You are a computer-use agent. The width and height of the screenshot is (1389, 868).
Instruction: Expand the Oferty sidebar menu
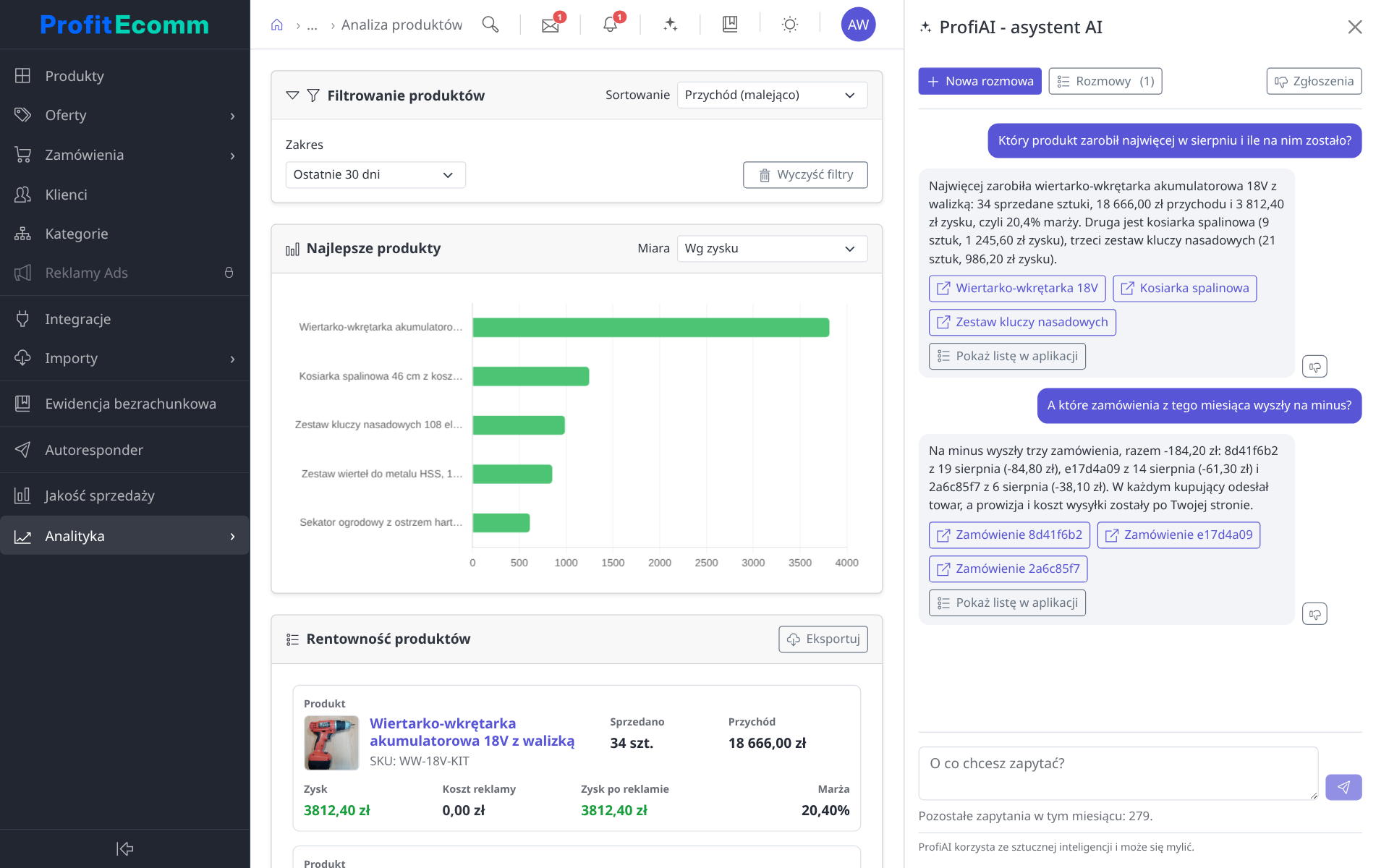(124, 116)
